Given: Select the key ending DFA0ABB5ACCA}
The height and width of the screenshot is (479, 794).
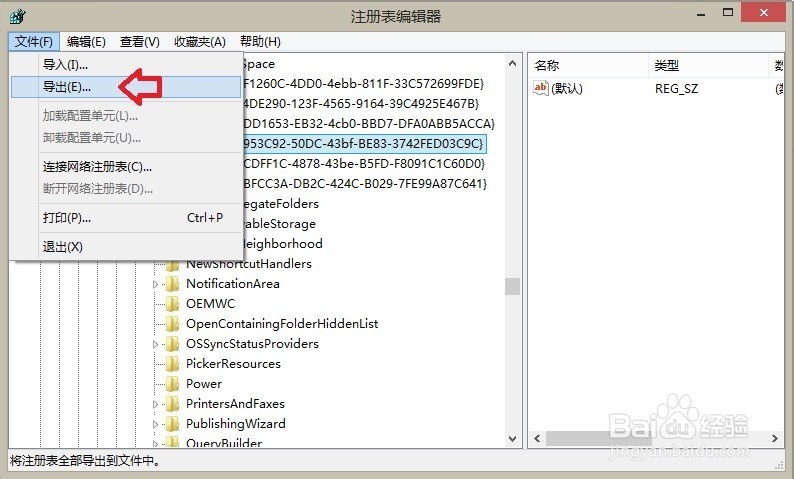Looking at the screenshot, I should coord(368,124).
